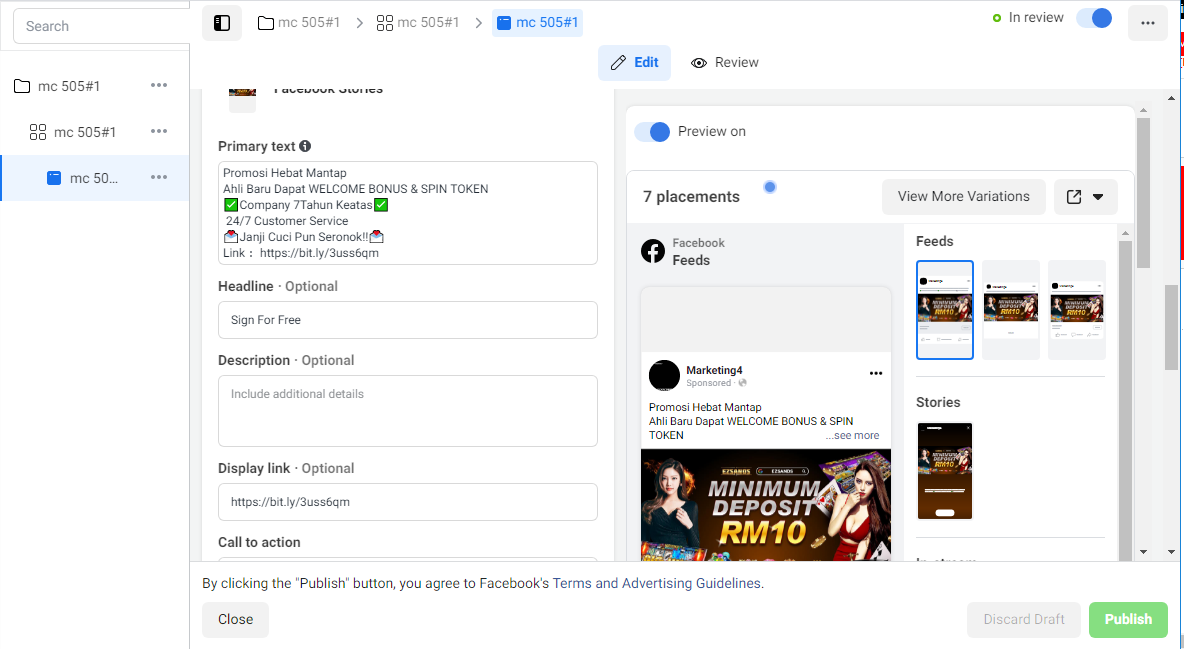Viewport: 1184px width, 649px height.
Task: Select the Stories placement thumbnail
Action: tap(945, 471)
